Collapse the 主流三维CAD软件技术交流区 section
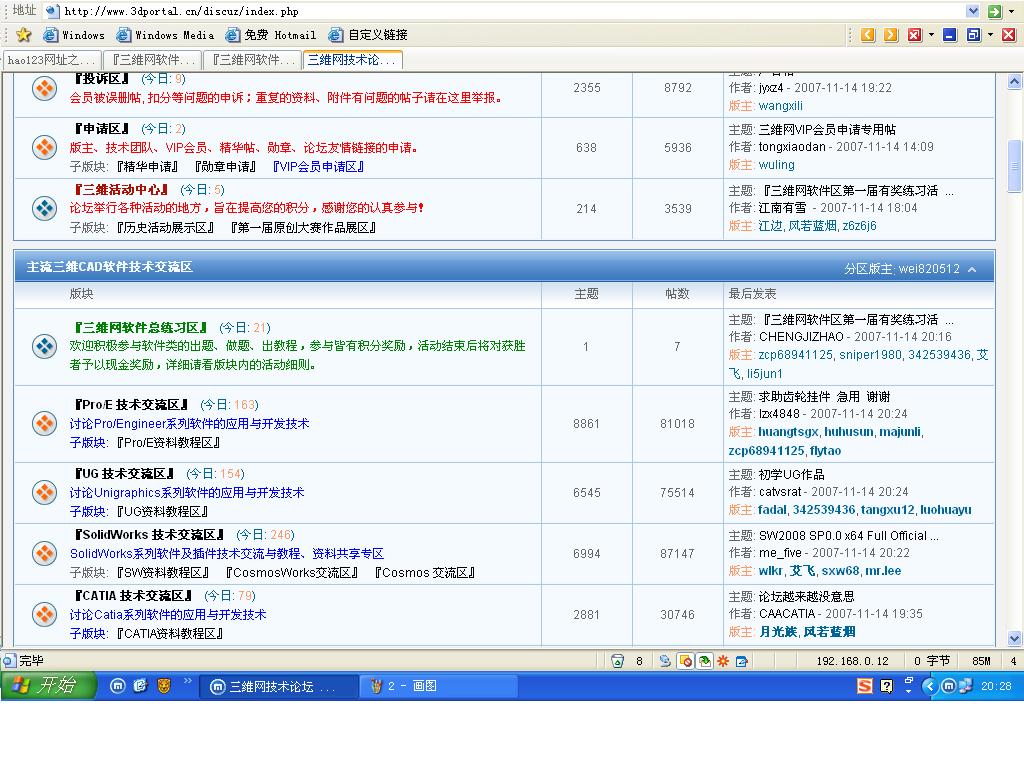 (972, 269)
